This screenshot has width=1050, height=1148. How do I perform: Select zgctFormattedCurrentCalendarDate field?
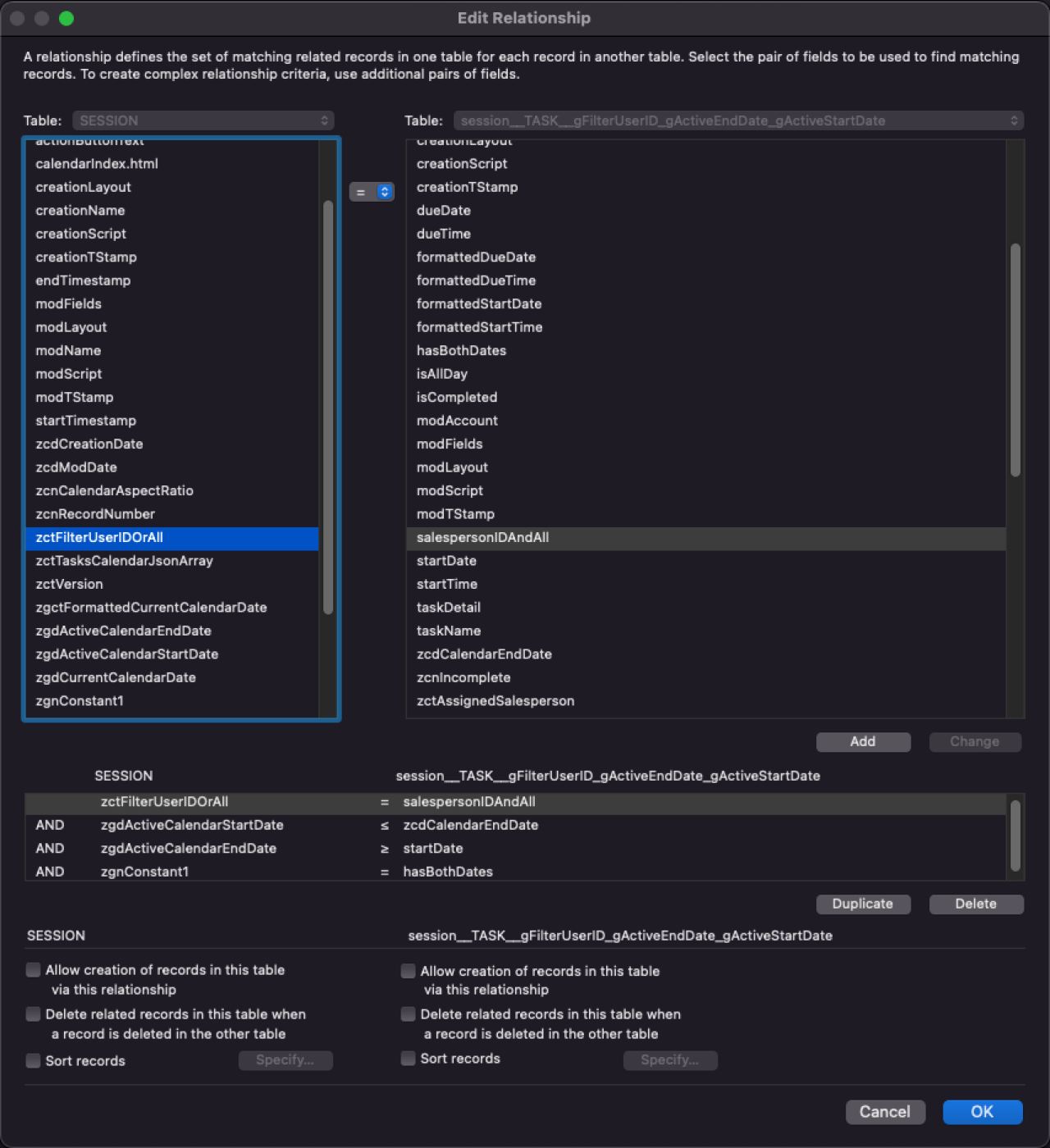(172, 608)
